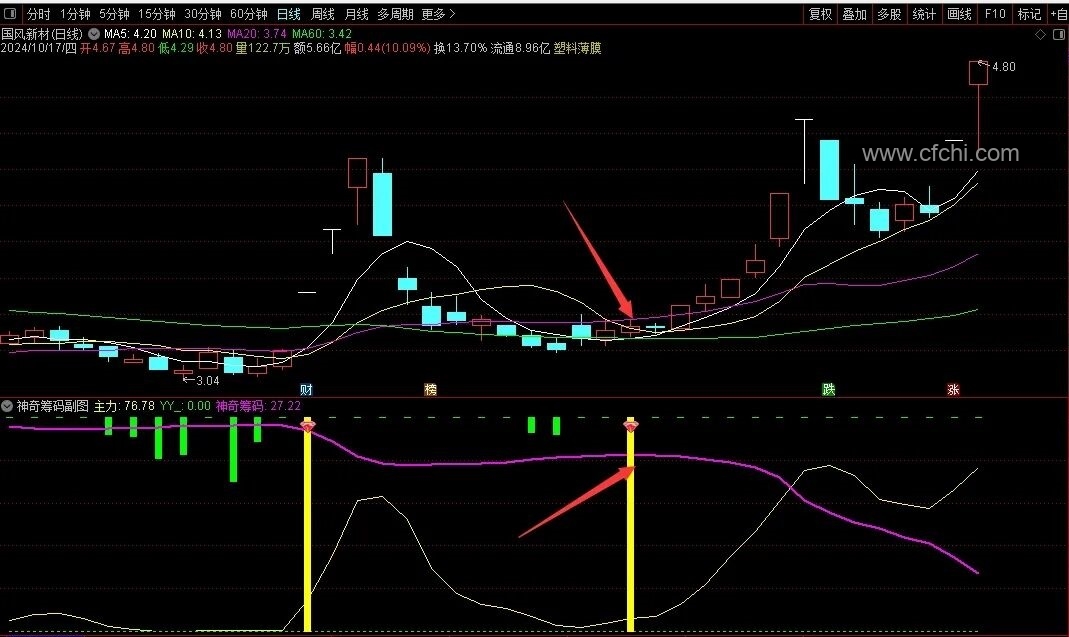
Task: Click the 榜 event marker
Action: [x=430, y=389]
